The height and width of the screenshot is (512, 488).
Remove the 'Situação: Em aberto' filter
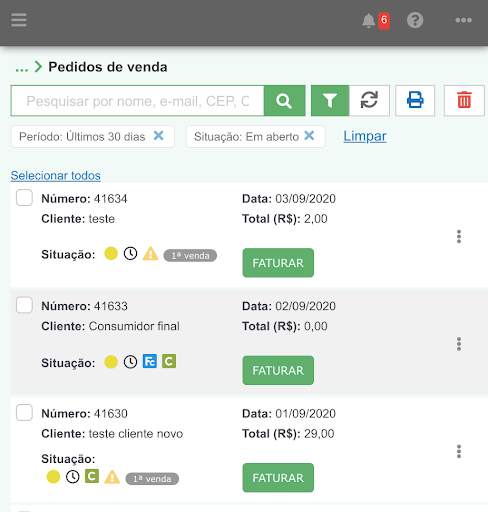pyautogui.click(x=309, y=136)
